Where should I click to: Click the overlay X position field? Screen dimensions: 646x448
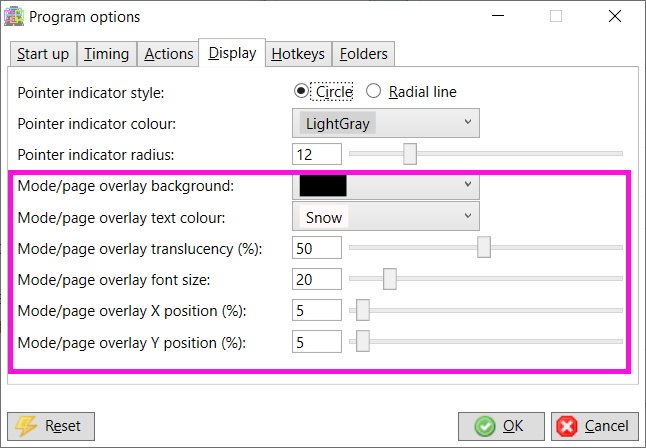tap(317, 310)
